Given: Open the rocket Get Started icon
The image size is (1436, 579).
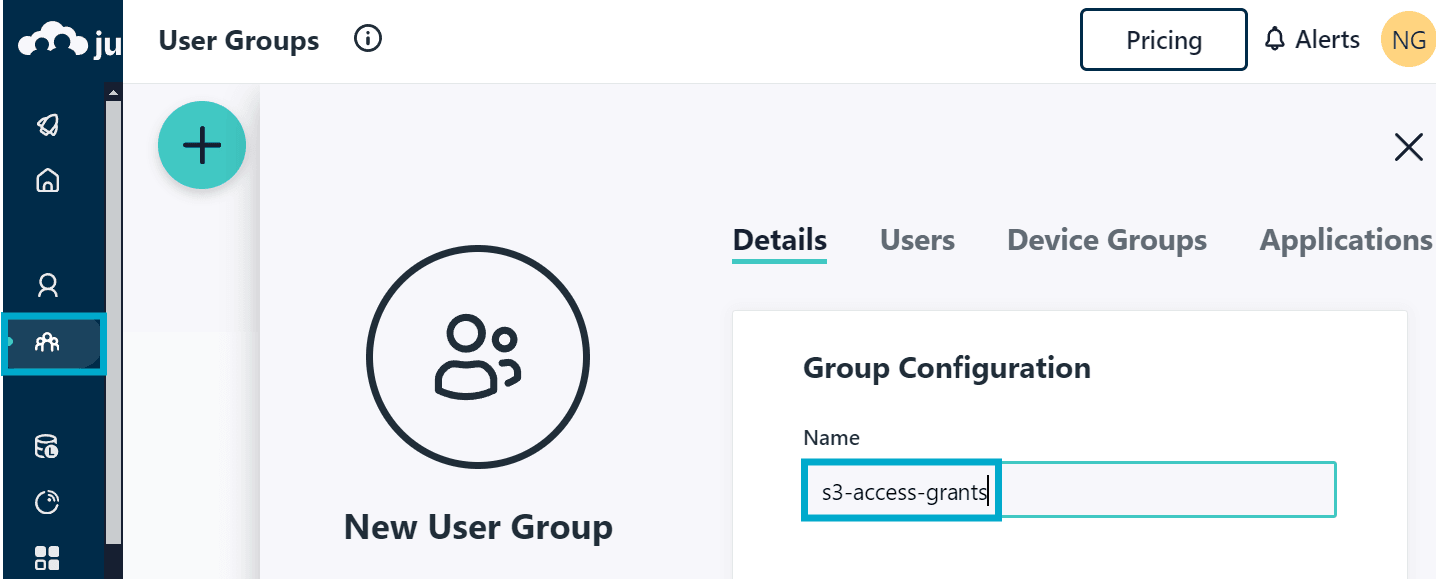Looking at the screenshot, I should pos(47,125).
